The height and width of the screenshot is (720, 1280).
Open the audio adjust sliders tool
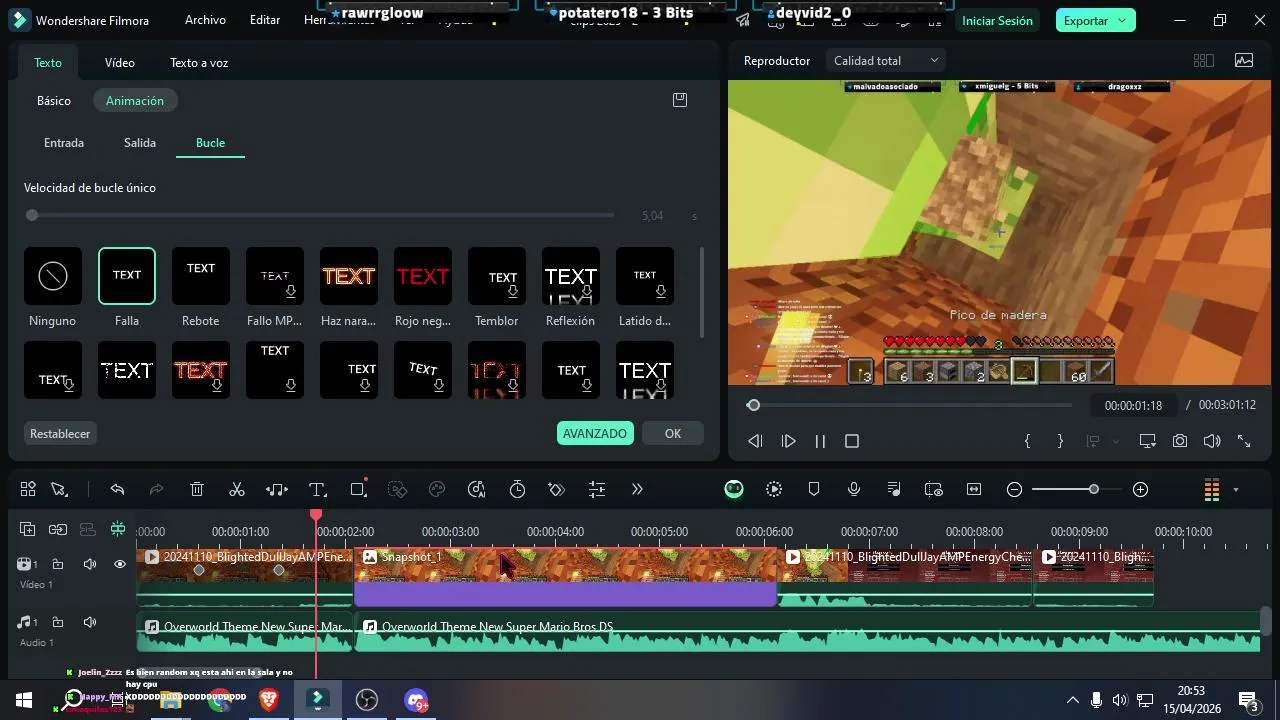point(597,489)
